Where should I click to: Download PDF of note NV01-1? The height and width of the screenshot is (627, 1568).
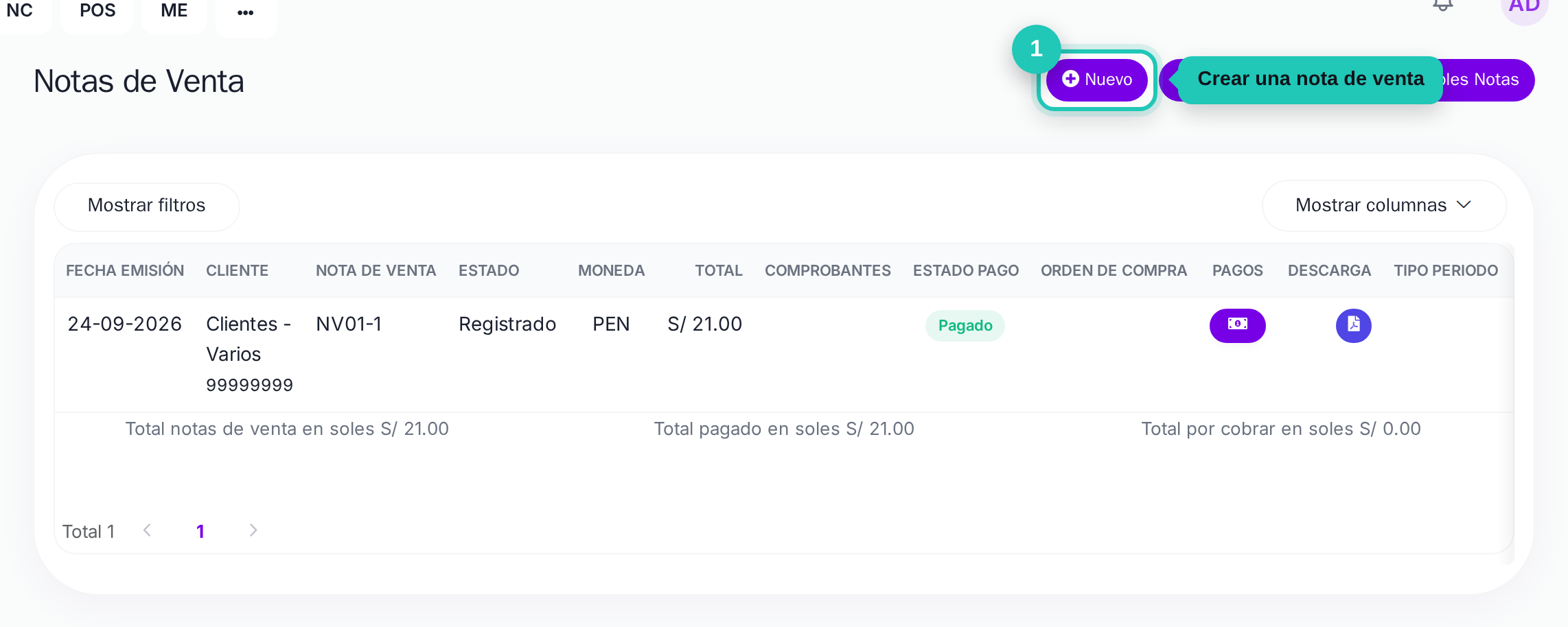point(1353,325)
